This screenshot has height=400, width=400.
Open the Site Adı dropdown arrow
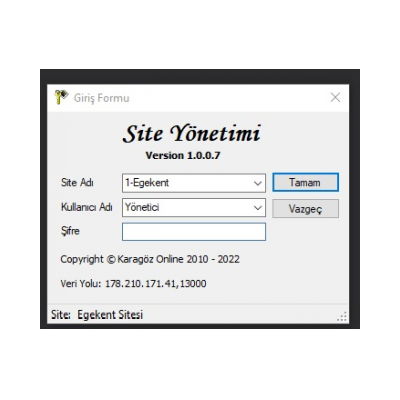tap(257, 183)
